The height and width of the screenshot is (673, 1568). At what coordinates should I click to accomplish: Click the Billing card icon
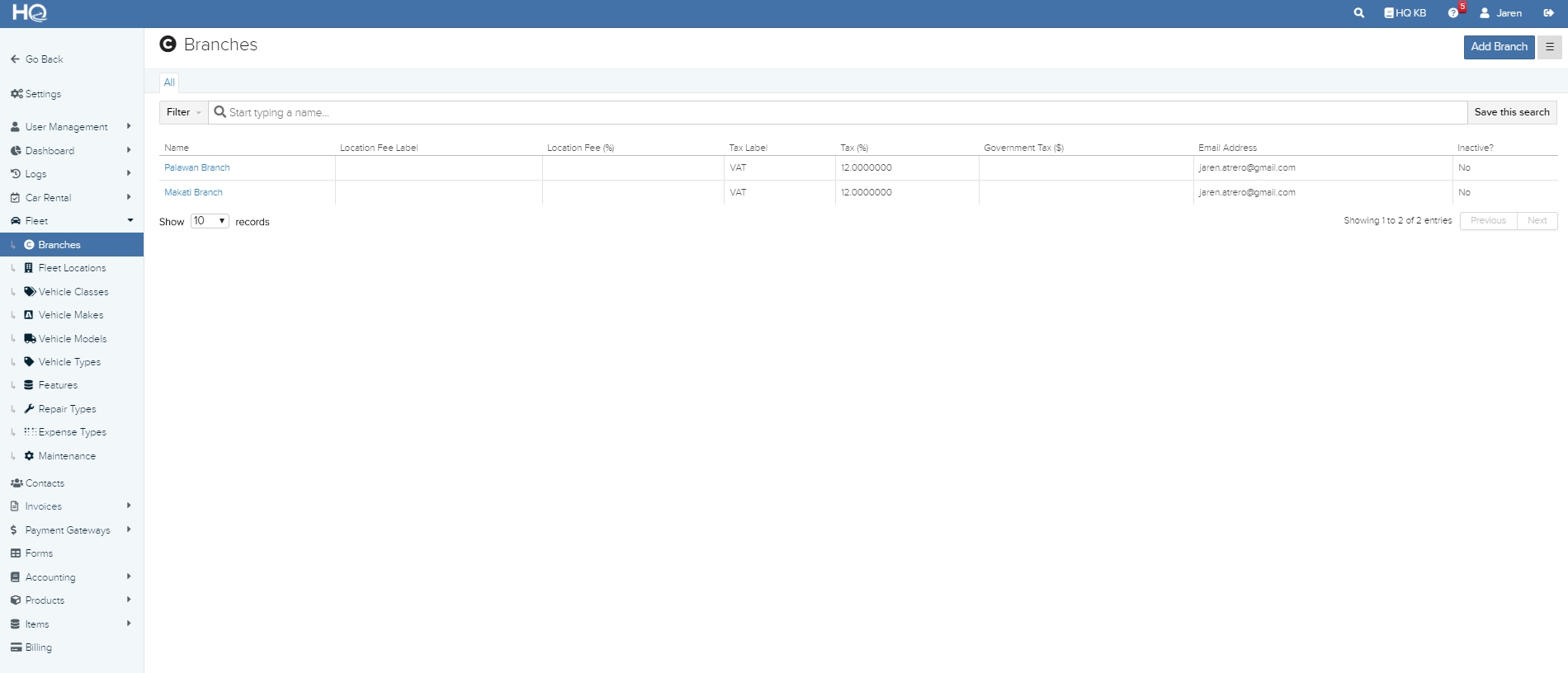pos(16,647)
